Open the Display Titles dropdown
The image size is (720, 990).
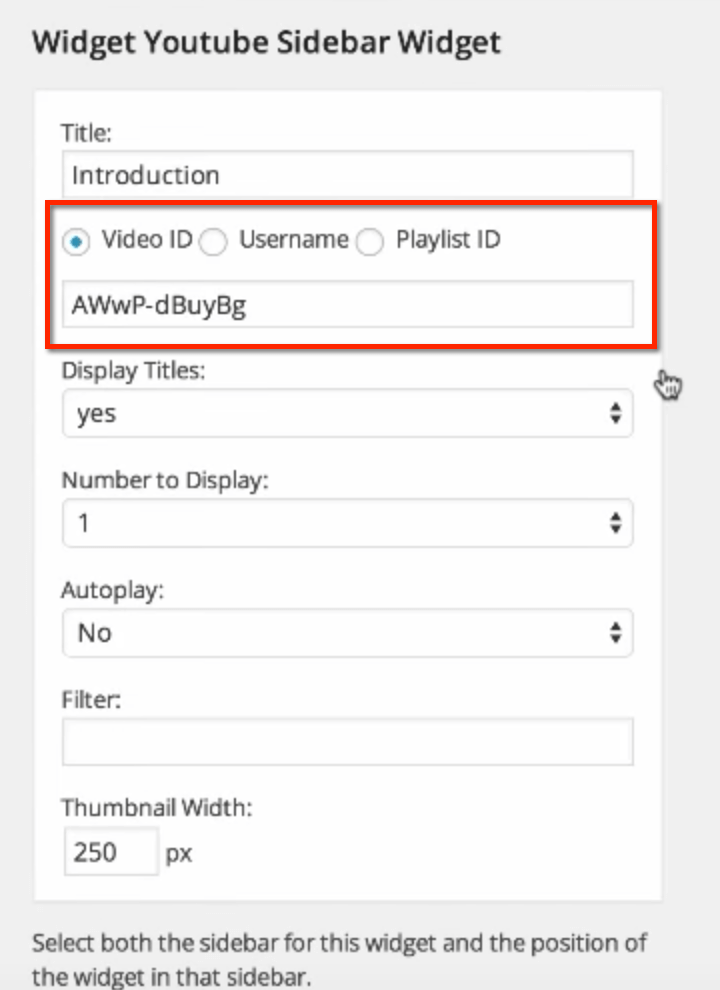pos(347,414)
